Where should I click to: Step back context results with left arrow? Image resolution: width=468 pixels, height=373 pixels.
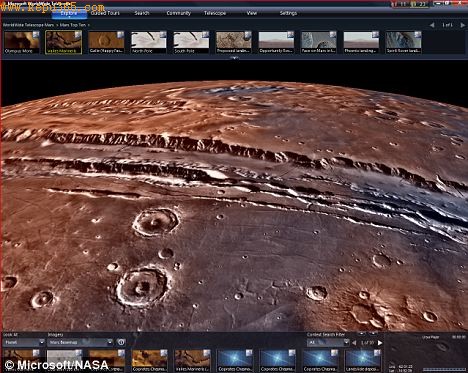click(x=354, y=342)
